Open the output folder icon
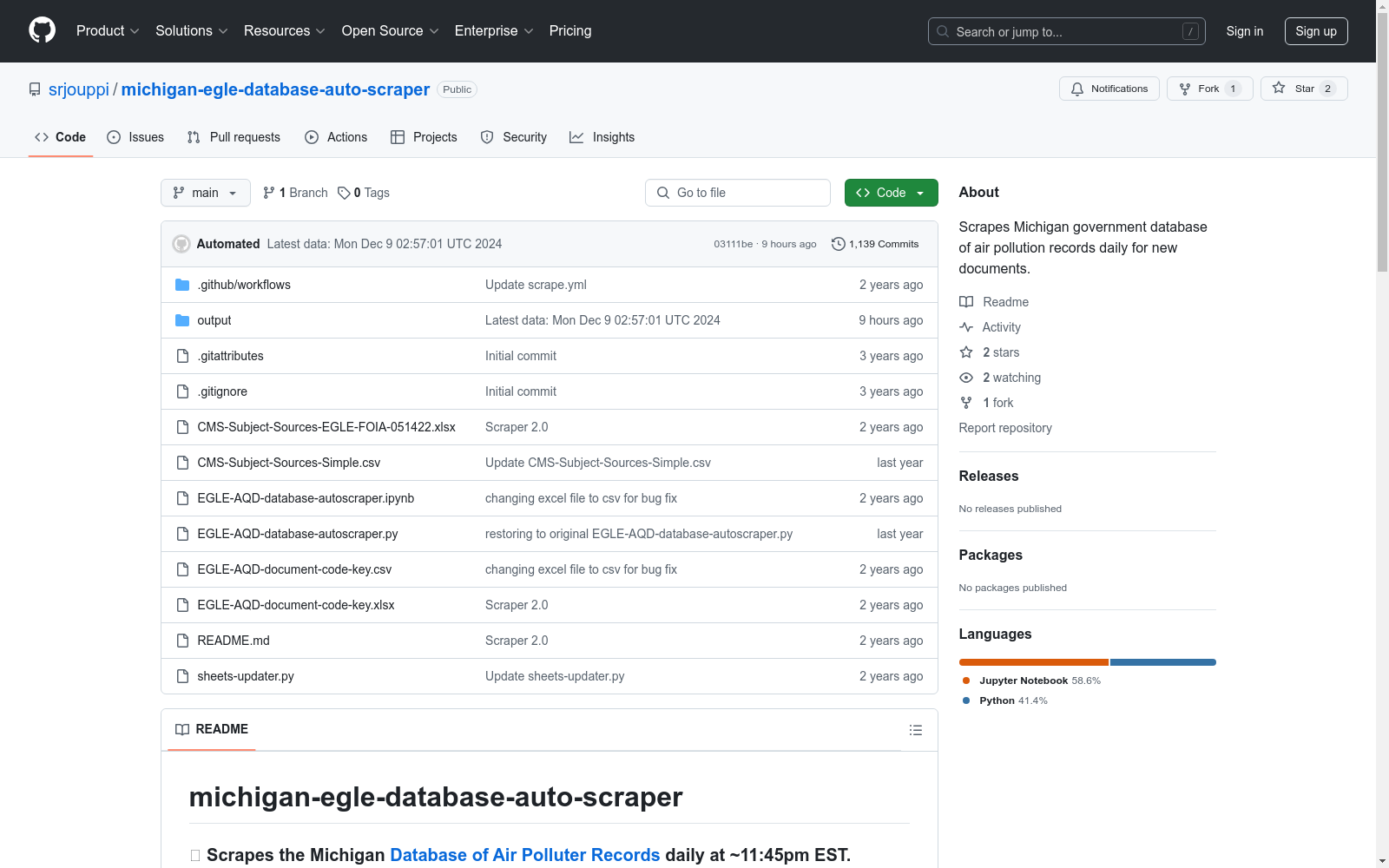 coord(182,320)
